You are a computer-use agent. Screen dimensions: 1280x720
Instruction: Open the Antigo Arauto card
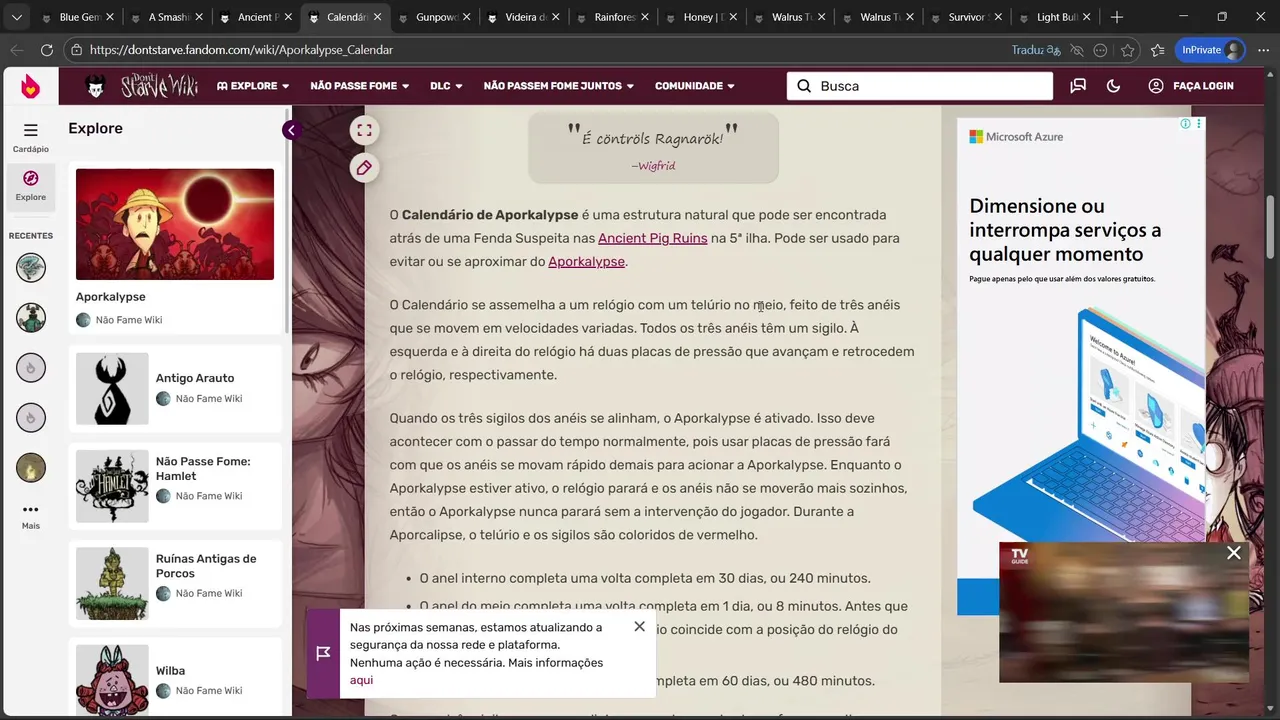click(x=176, y=388)
